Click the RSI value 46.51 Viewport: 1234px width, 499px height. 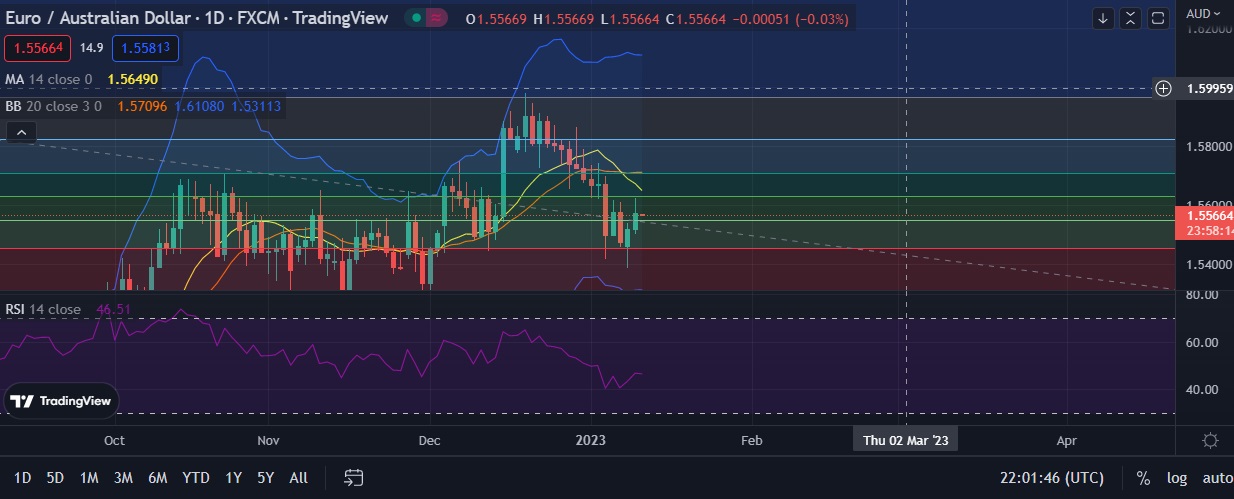(113, 309)
